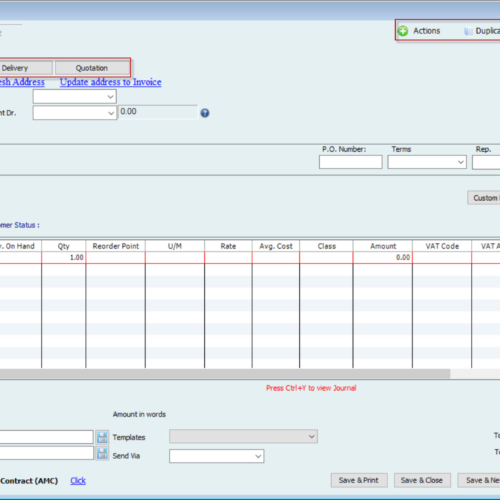Click inside the P.O. Number field
Screen dimensions: 500x500
point(350,162)
